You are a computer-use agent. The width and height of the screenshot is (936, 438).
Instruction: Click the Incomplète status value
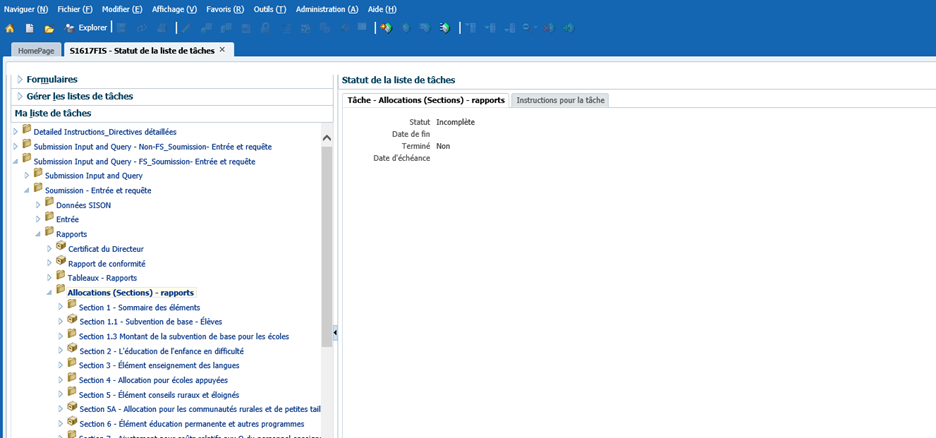[x=455, y=122]
